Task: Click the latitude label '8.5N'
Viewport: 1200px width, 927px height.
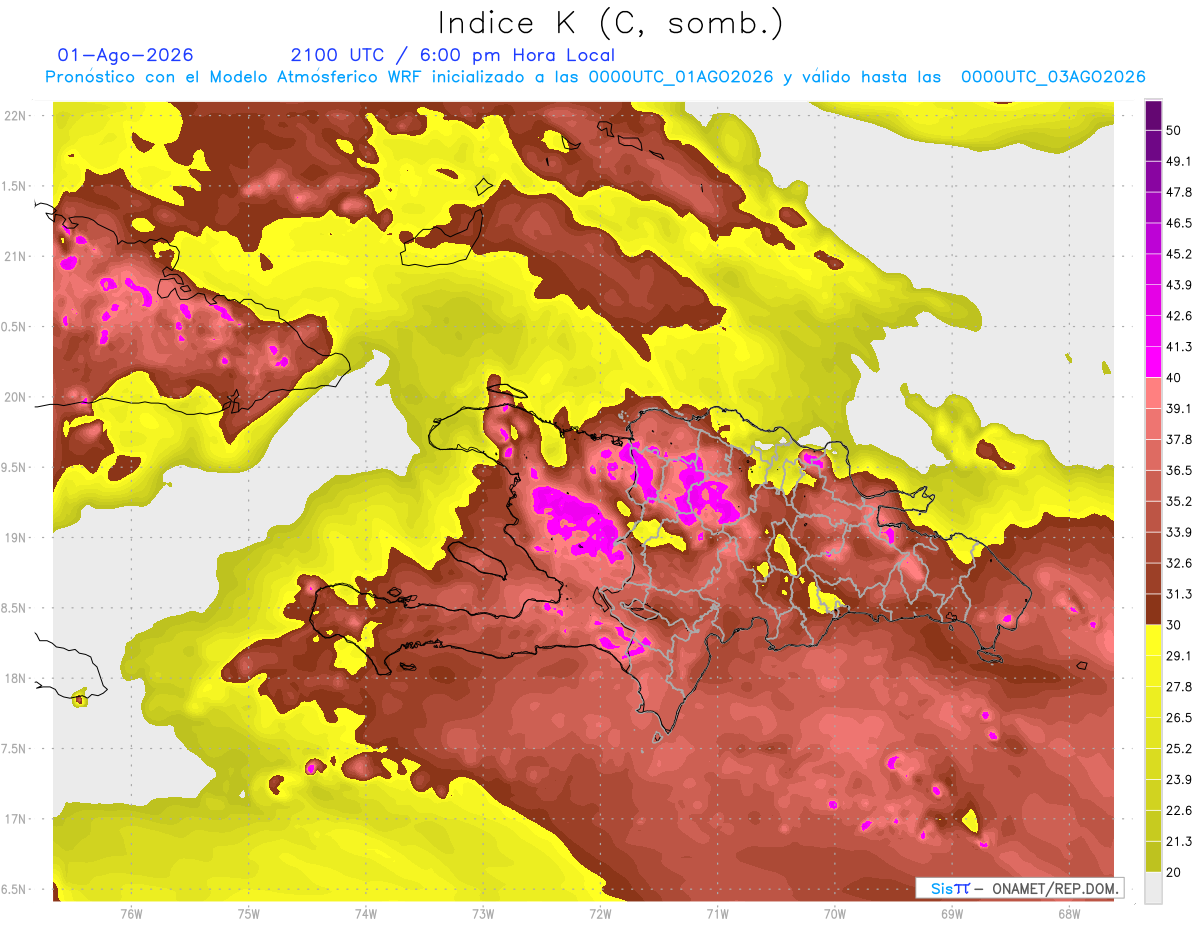Action: click(15, 609)
